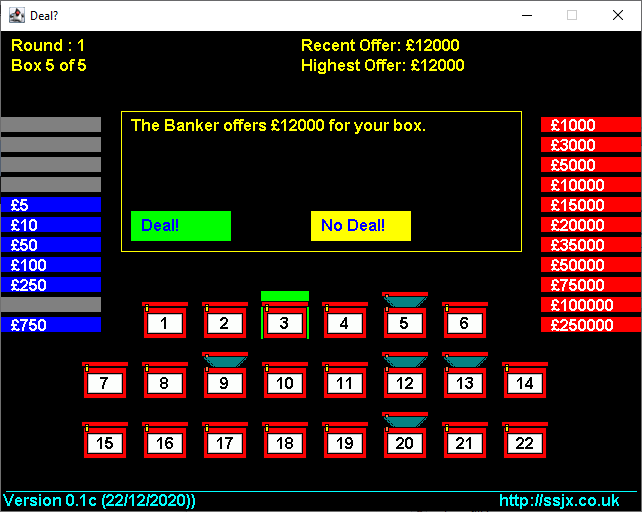
Task: Click the £75000 red prize bar
Action: [x=591, y=285]
